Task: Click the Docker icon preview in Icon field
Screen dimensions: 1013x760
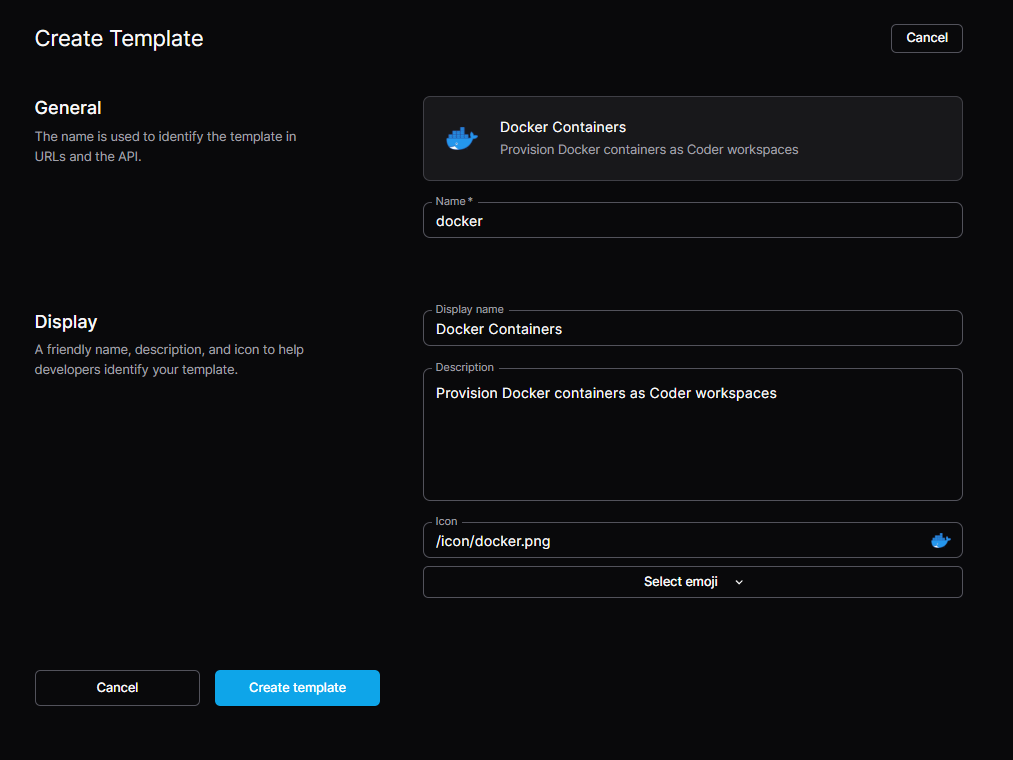Action: [940, 540]
